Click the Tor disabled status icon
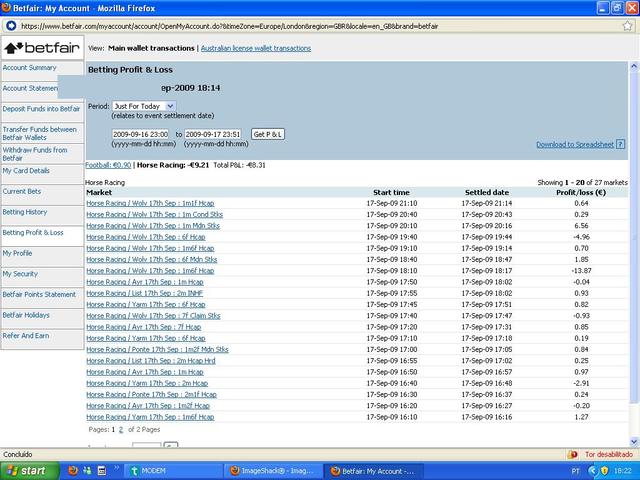This screenshot has height=480, width=640. click(572, 454)
